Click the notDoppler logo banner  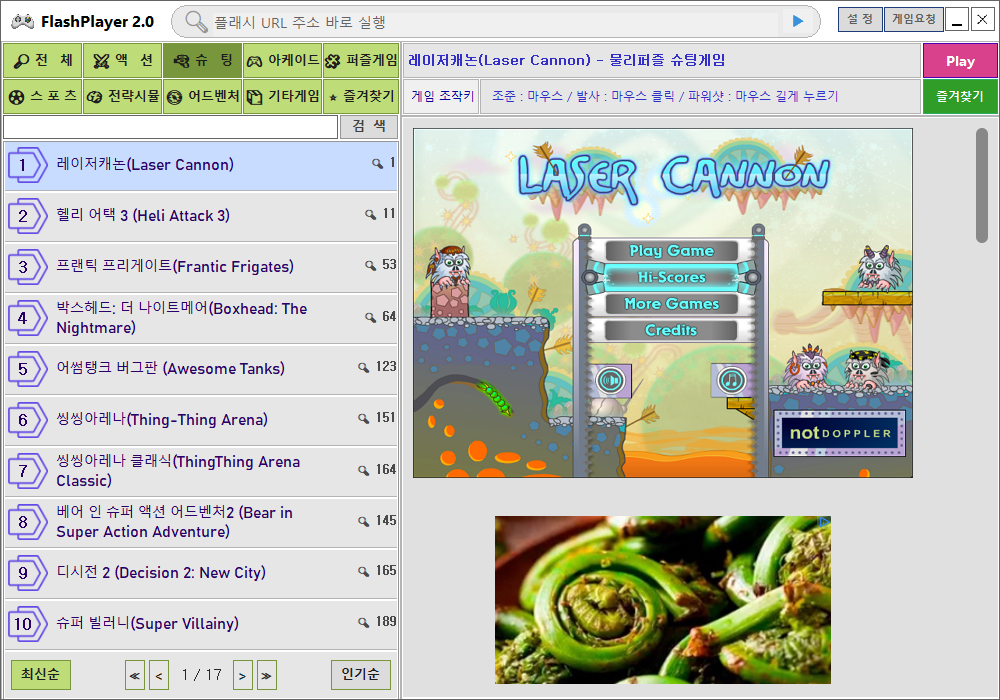[840, 434]
